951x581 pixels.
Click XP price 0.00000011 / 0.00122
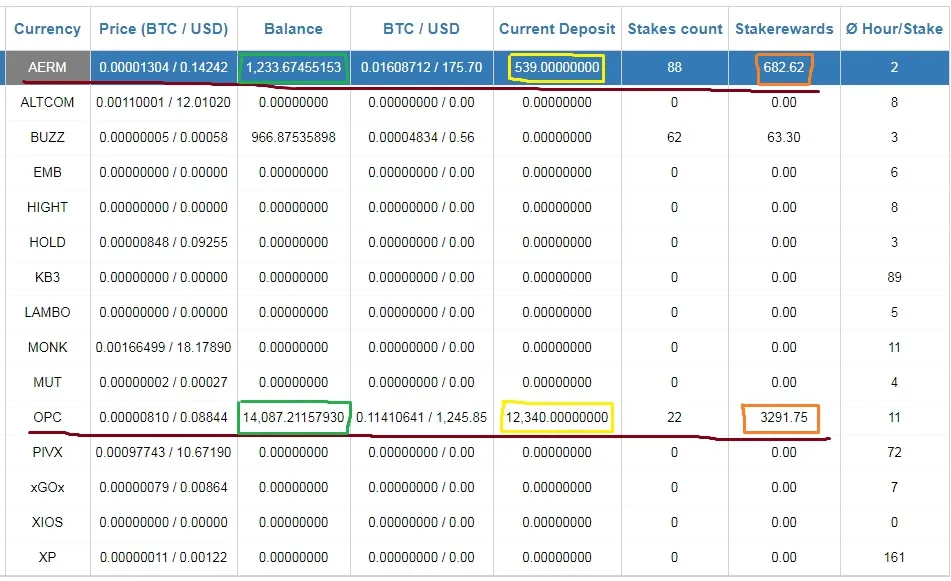tap(164, 557)
